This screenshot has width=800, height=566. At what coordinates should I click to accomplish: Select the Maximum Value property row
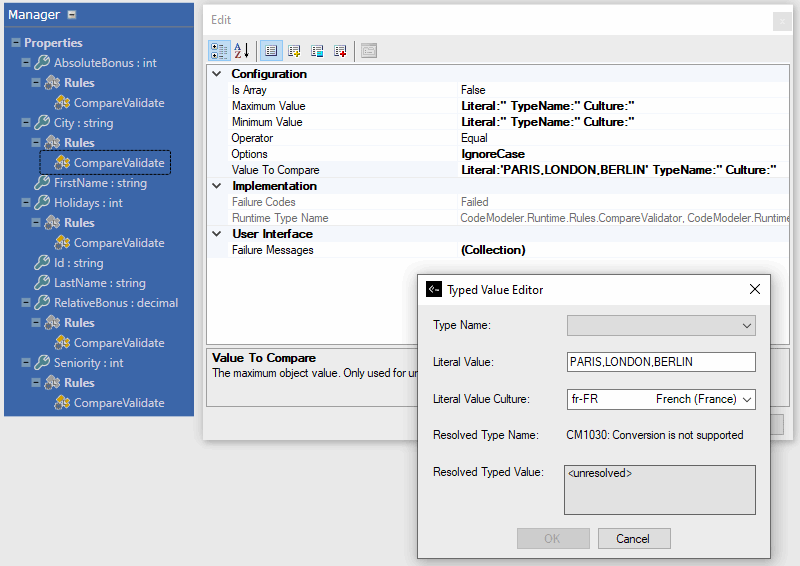click(x=508, y=106)
